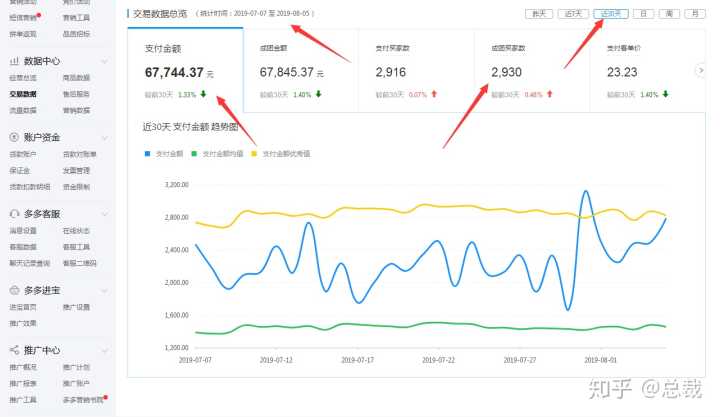Click the right arrow to show more metrics

coord(700,69)
